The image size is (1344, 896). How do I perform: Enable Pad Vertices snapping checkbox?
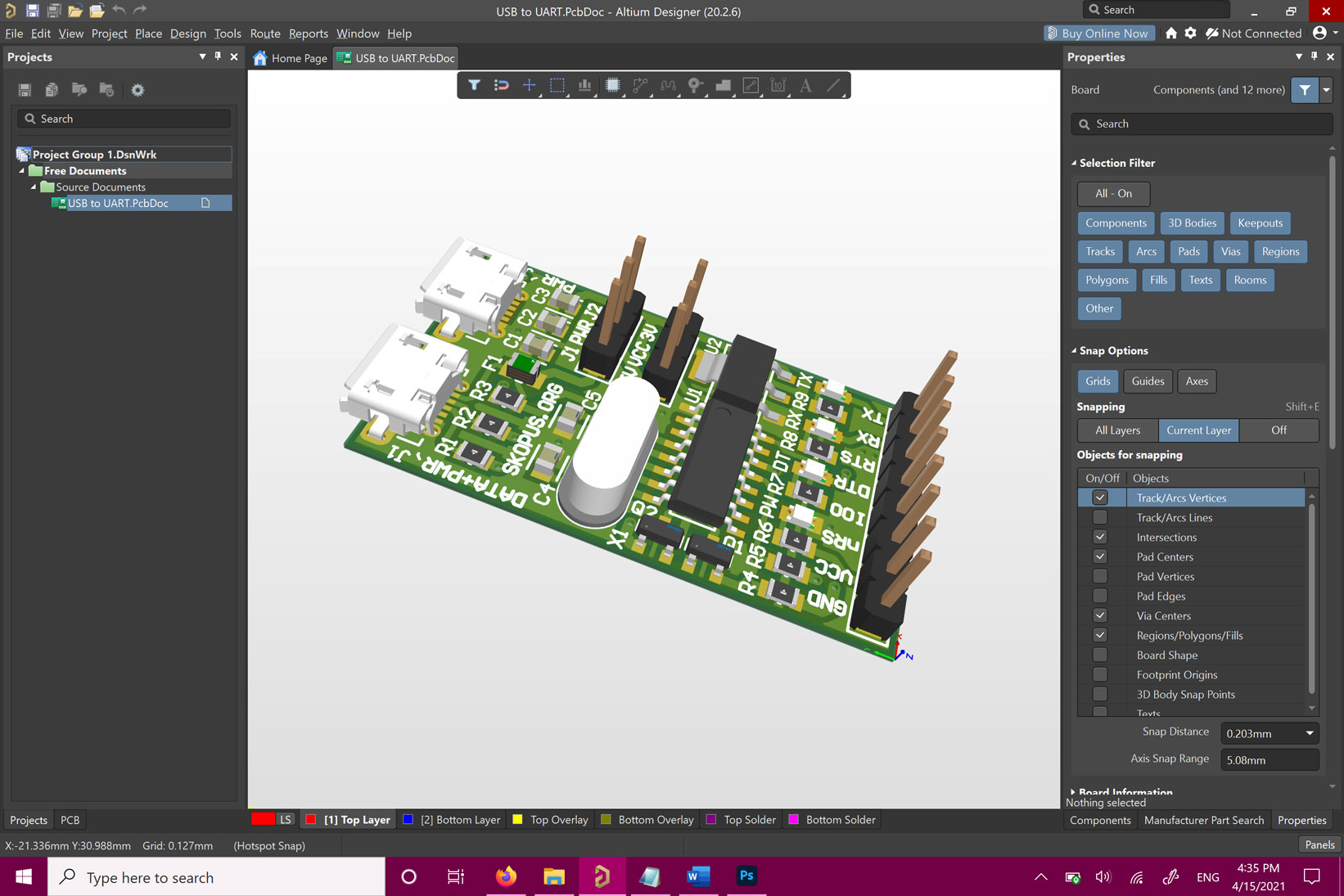tap(1100, 576)
